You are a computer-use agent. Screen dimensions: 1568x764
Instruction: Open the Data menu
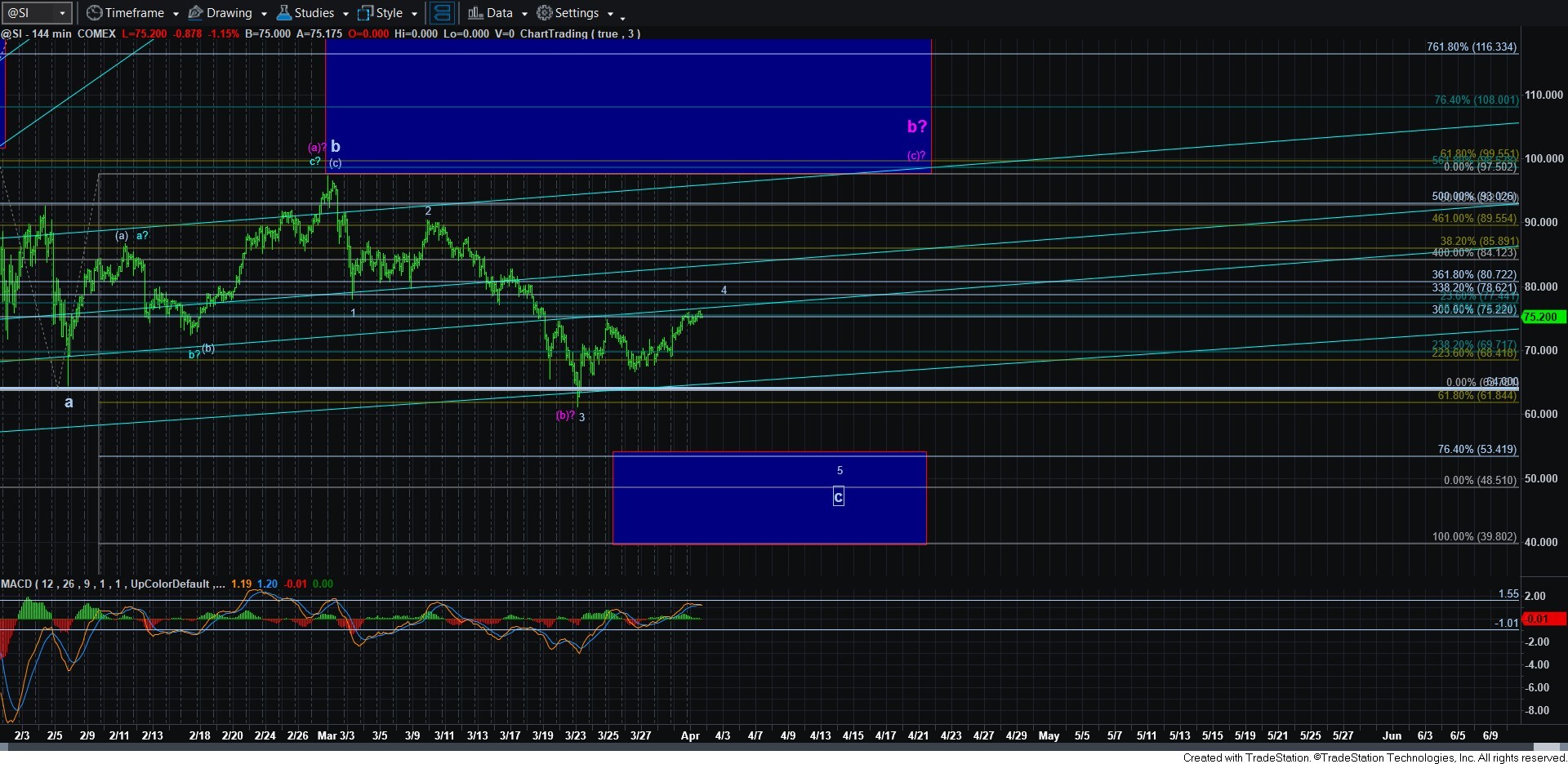(x=500, y=13)
